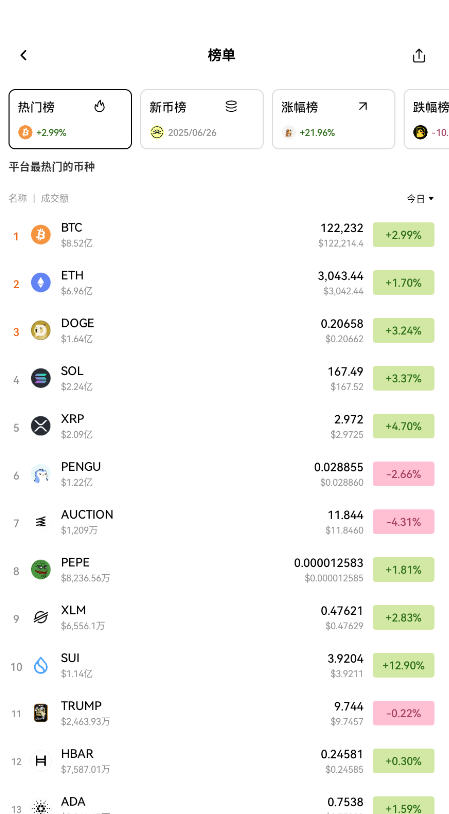Open the TRUMP coin row
Screen dimensions: 449x814
tap(224, 713)
